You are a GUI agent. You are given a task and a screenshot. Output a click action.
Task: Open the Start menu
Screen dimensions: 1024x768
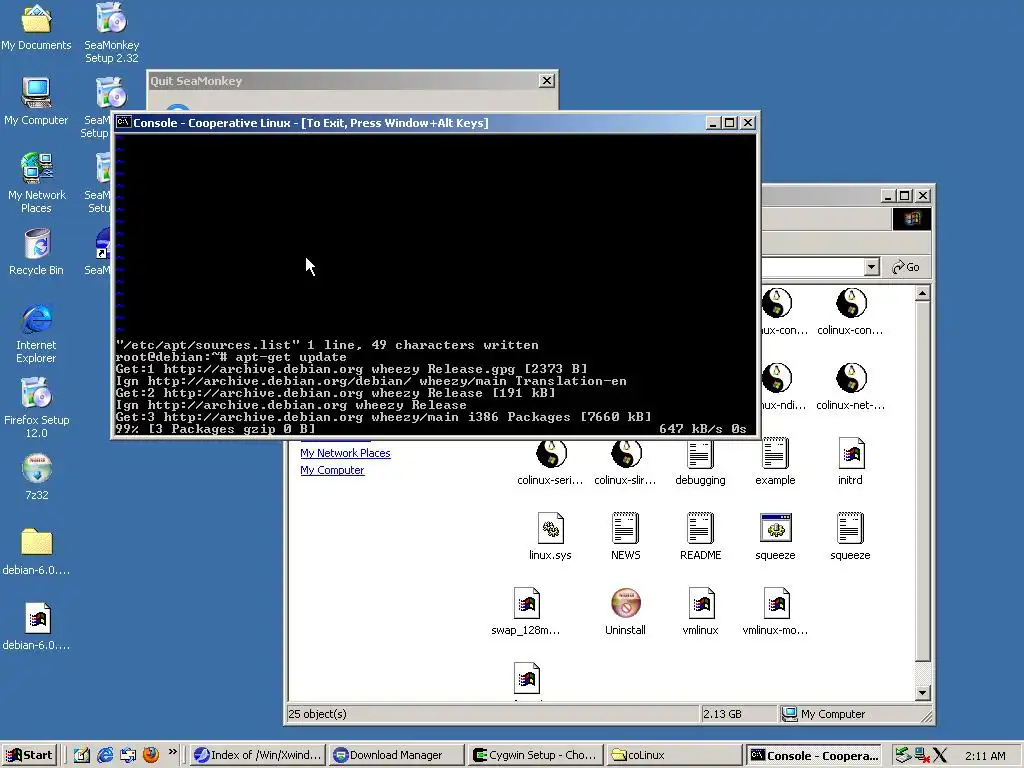[29, 755]
